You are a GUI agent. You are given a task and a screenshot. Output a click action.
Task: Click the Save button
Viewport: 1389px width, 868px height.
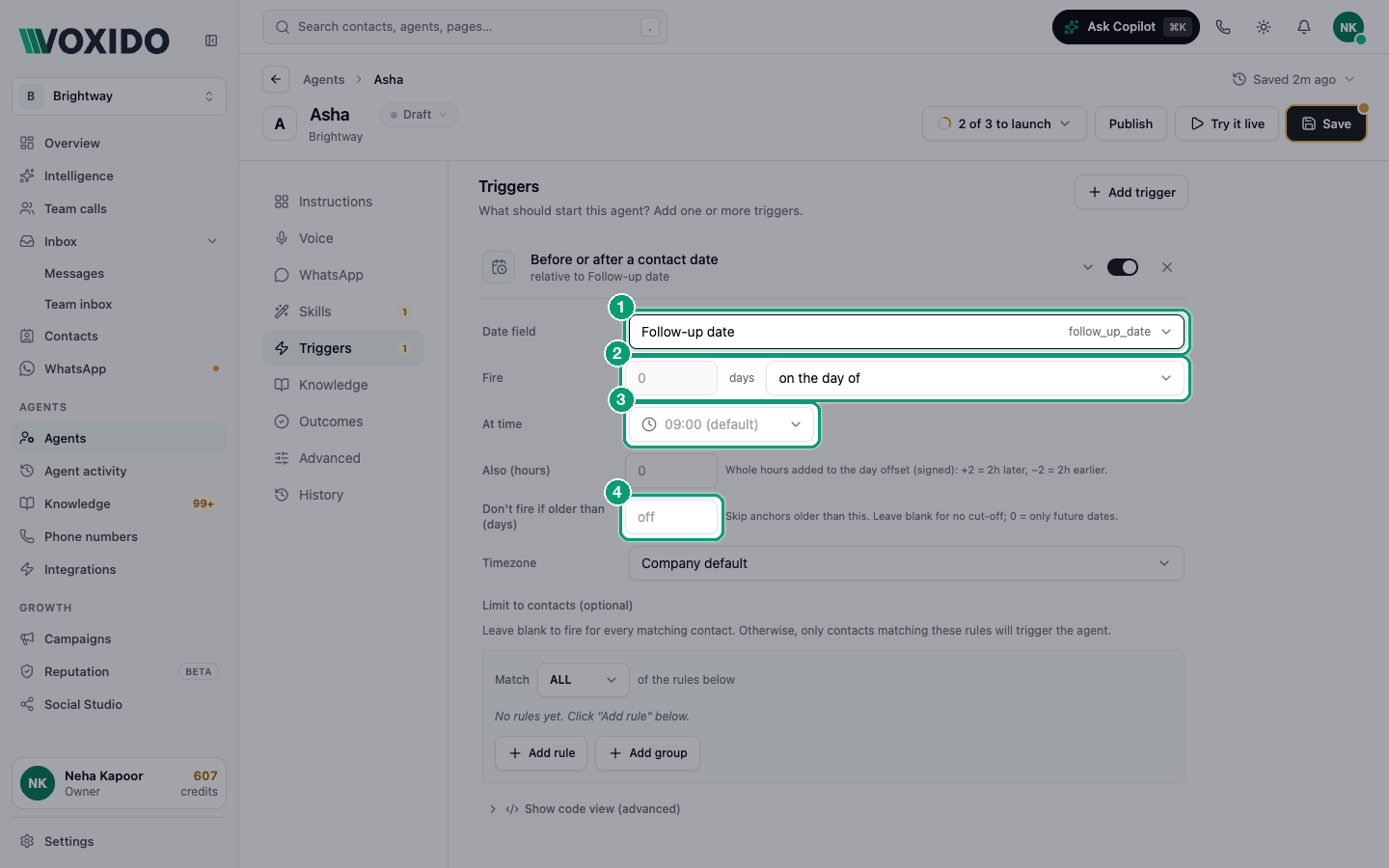1326,123
